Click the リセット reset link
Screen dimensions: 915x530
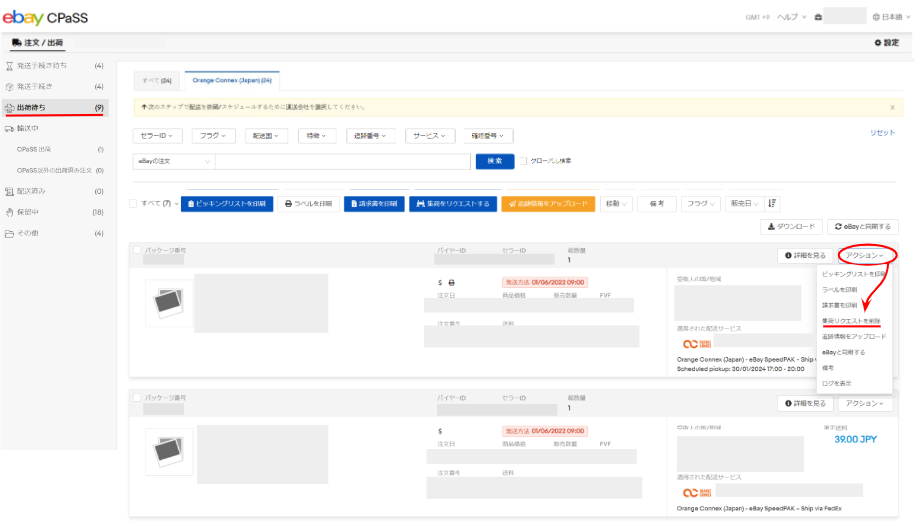click(x=882, y=133)
